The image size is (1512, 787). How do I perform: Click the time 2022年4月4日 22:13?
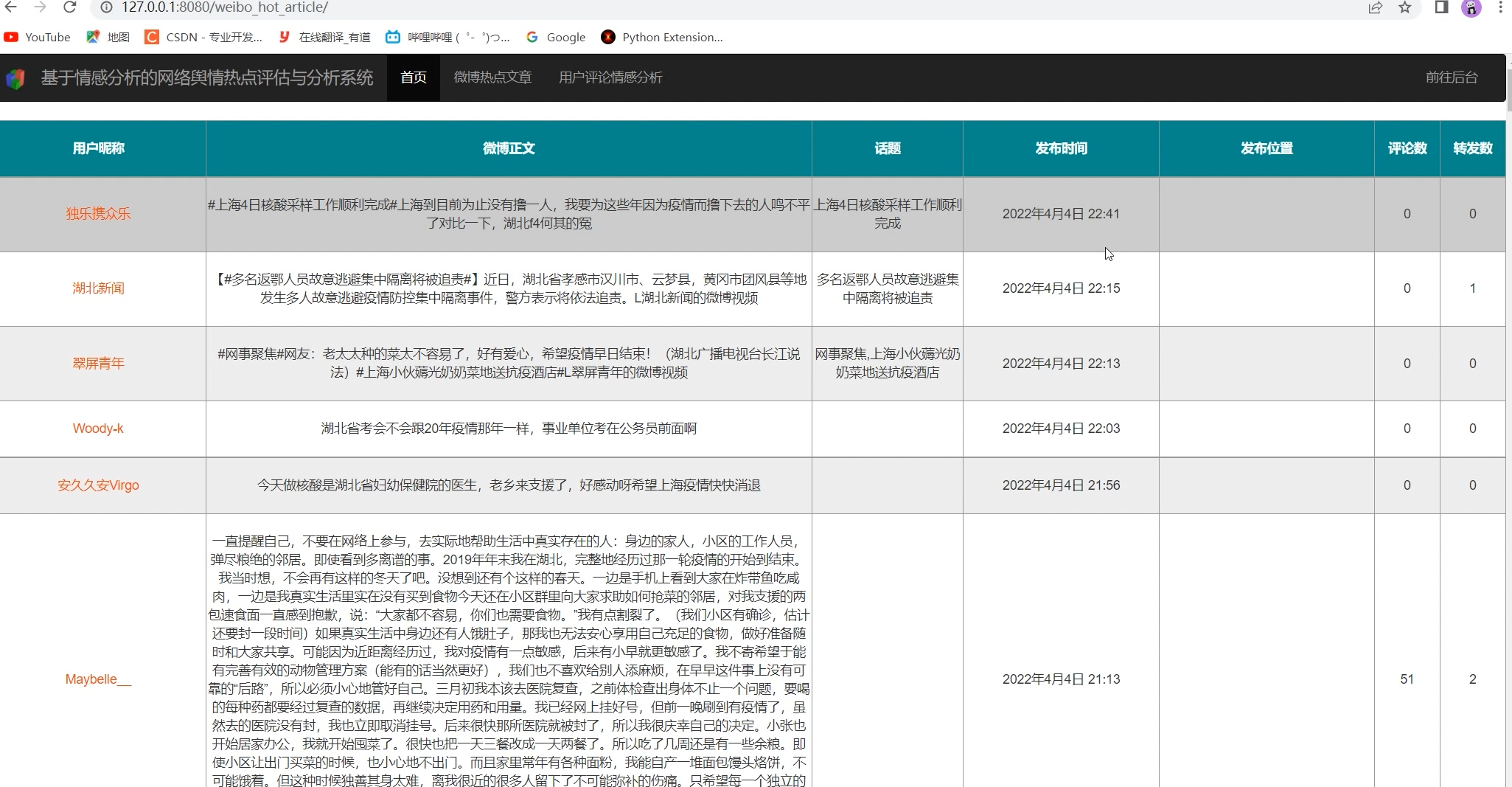1061,364
